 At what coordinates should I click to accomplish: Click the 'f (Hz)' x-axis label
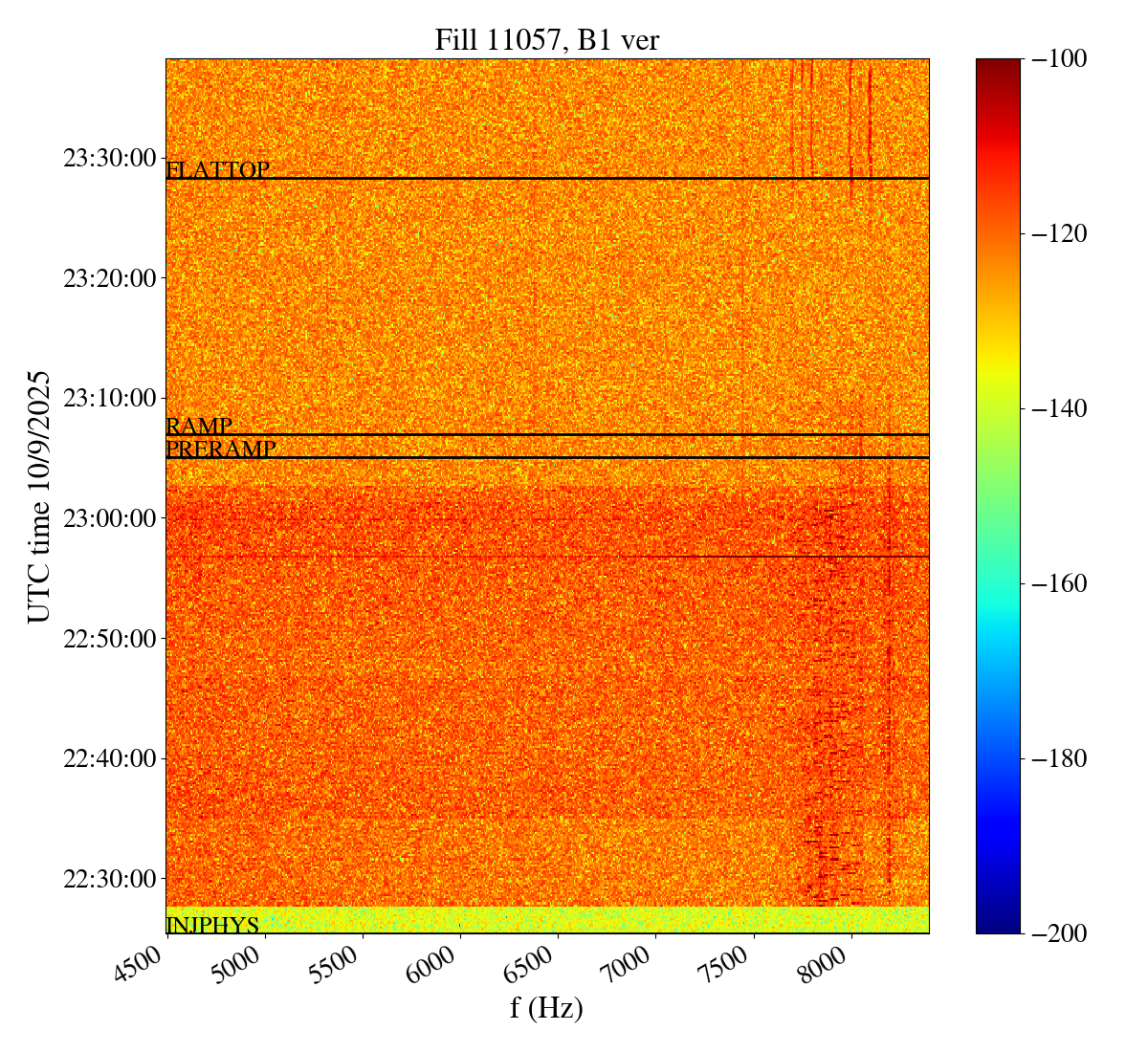pyautogui.click(x=546, y=1007)
